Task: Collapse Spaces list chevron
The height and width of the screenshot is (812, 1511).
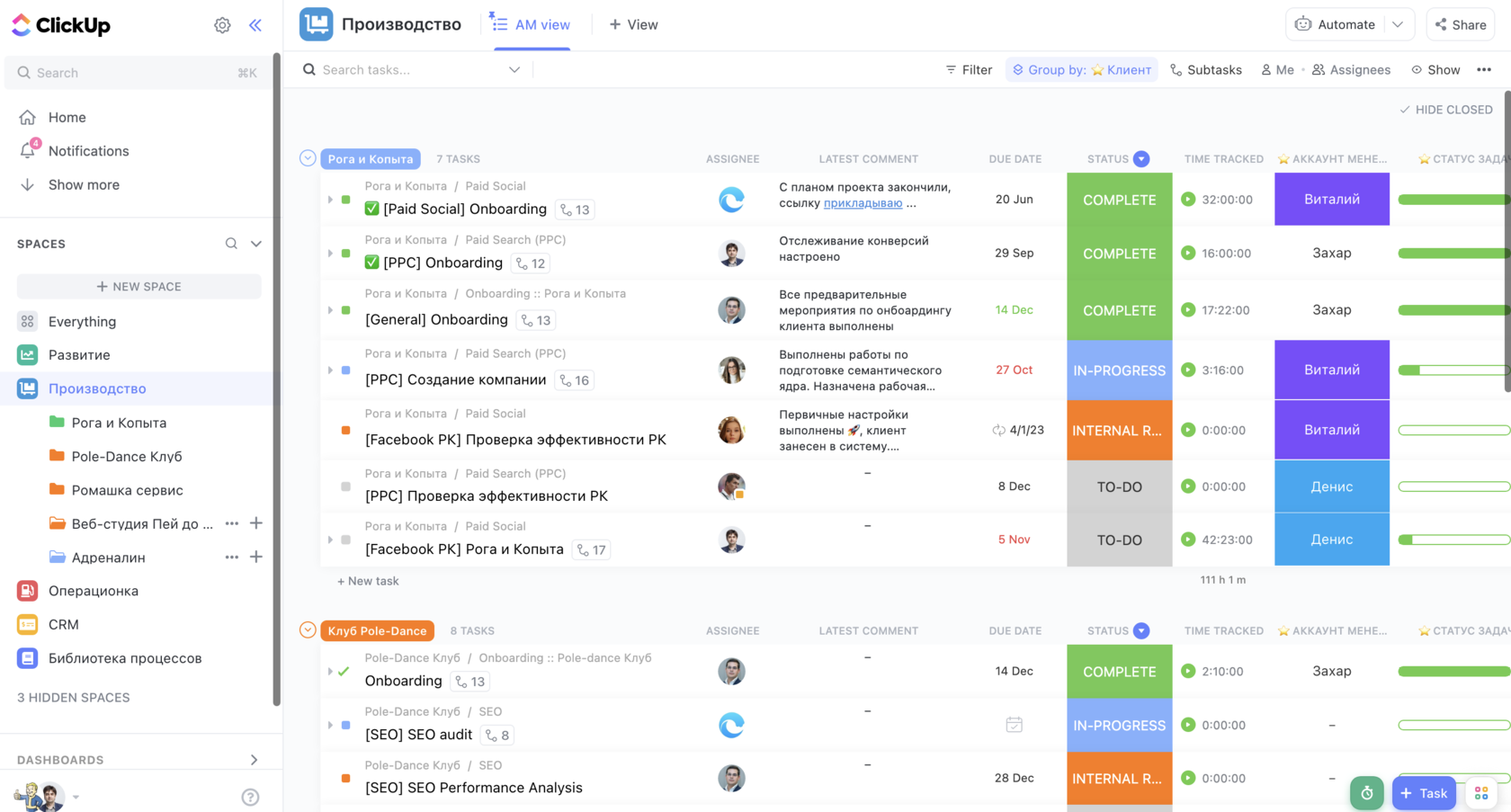Action: [x=256, y=244]
